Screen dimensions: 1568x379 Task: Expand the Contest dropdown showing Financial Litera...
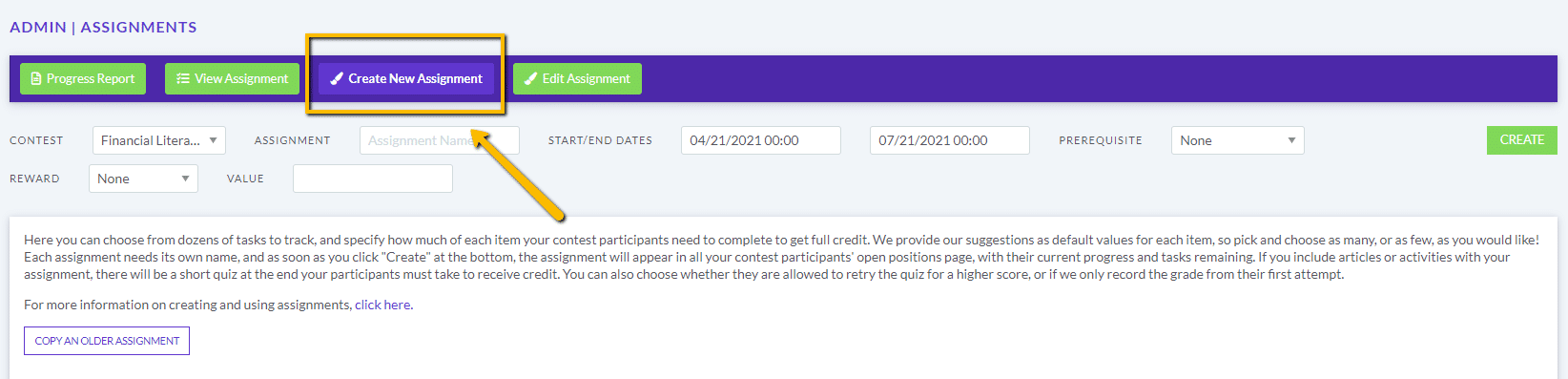159,140
